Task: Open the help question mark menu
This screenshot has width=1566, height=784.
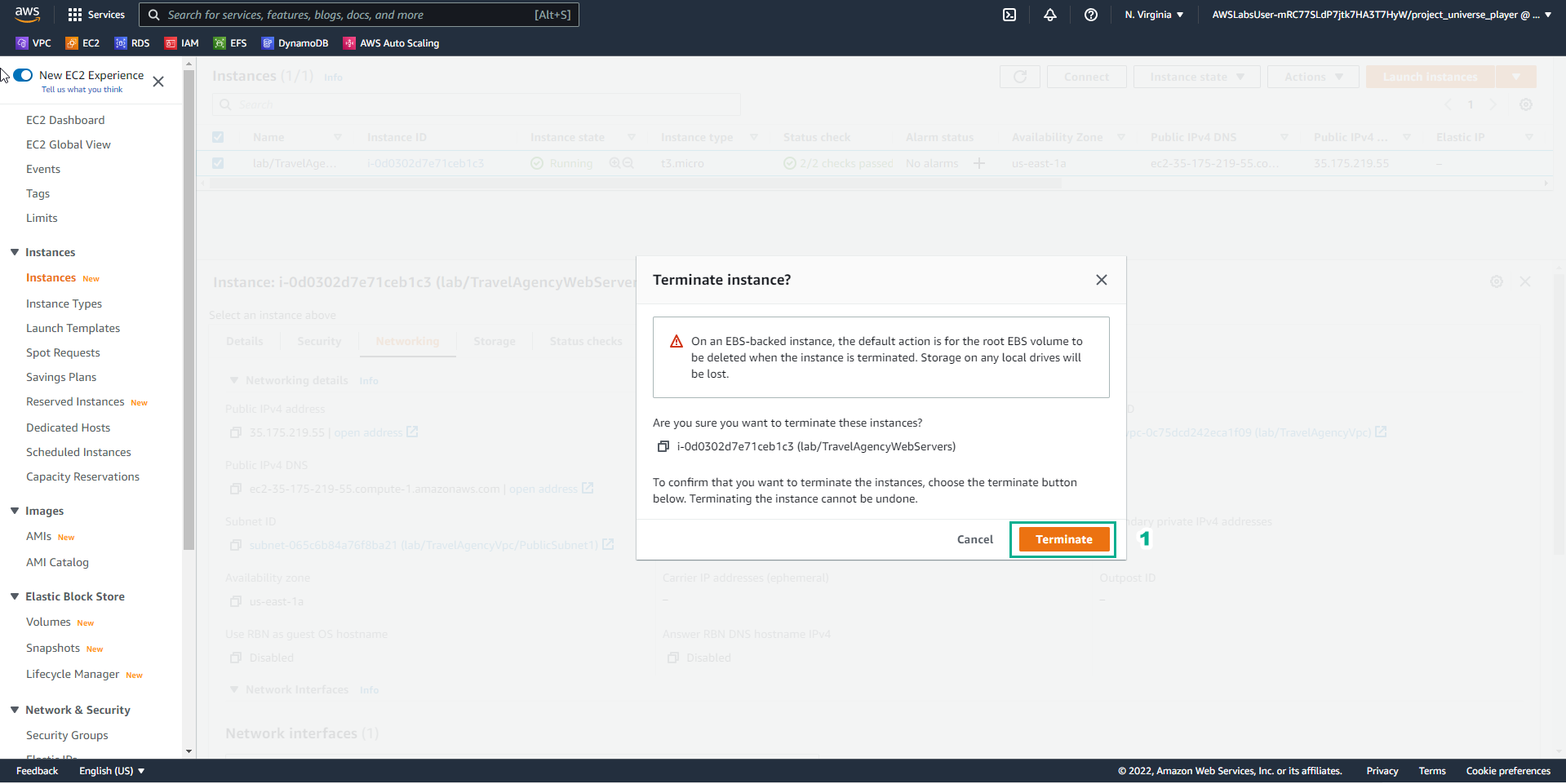Action: click(x=1091, y=15)
